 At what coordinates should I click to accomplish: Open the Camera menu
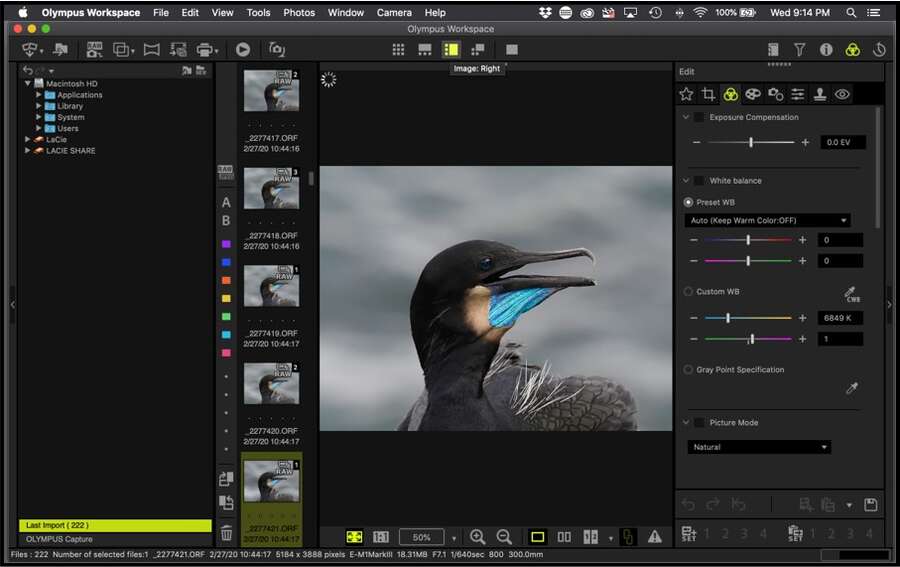click(394, 13)
